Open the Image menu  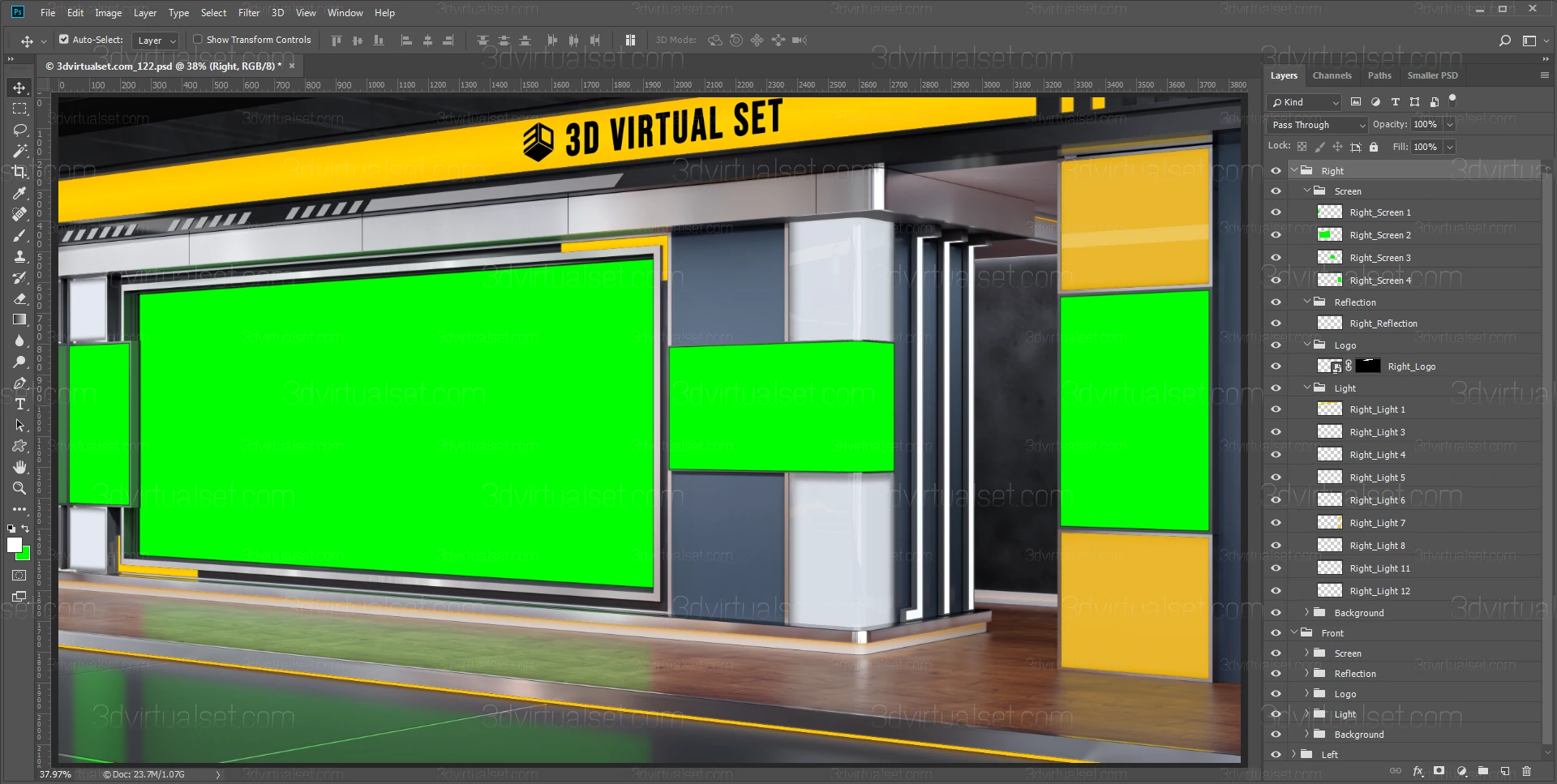point(108,13)
